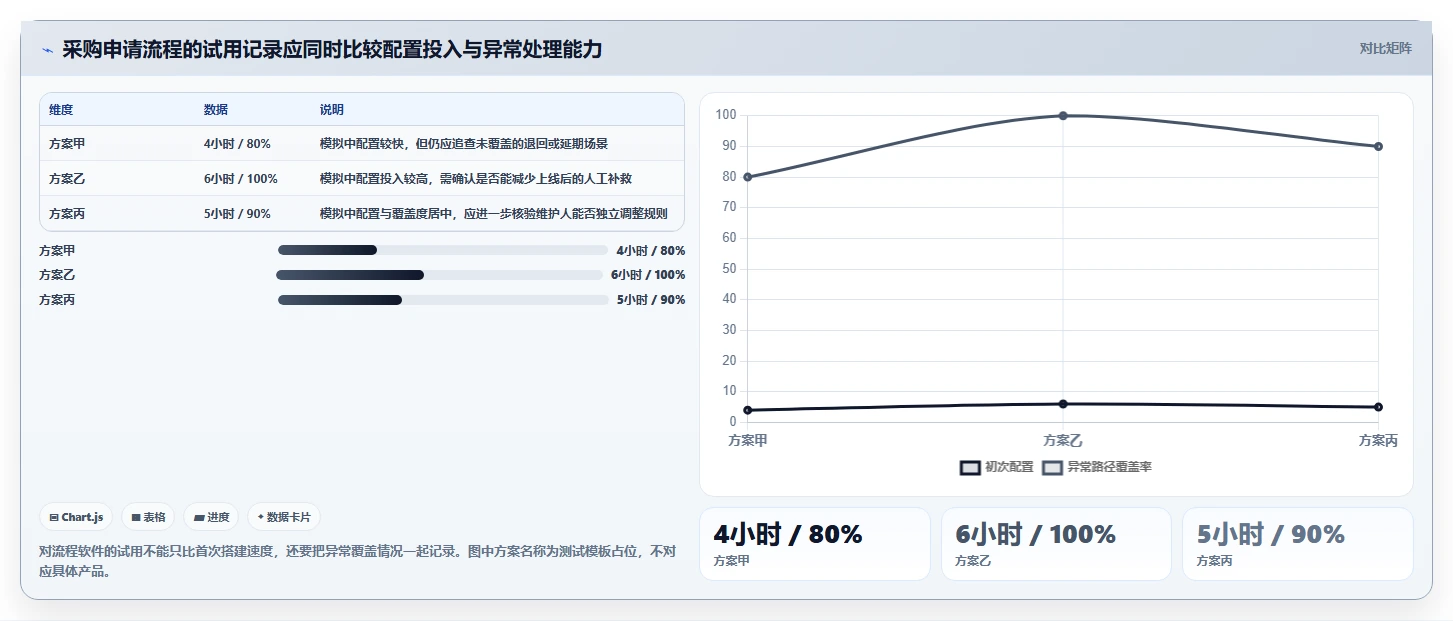
Task: Click the 对比矩阵 label in header
Action: pos(1386,49)
